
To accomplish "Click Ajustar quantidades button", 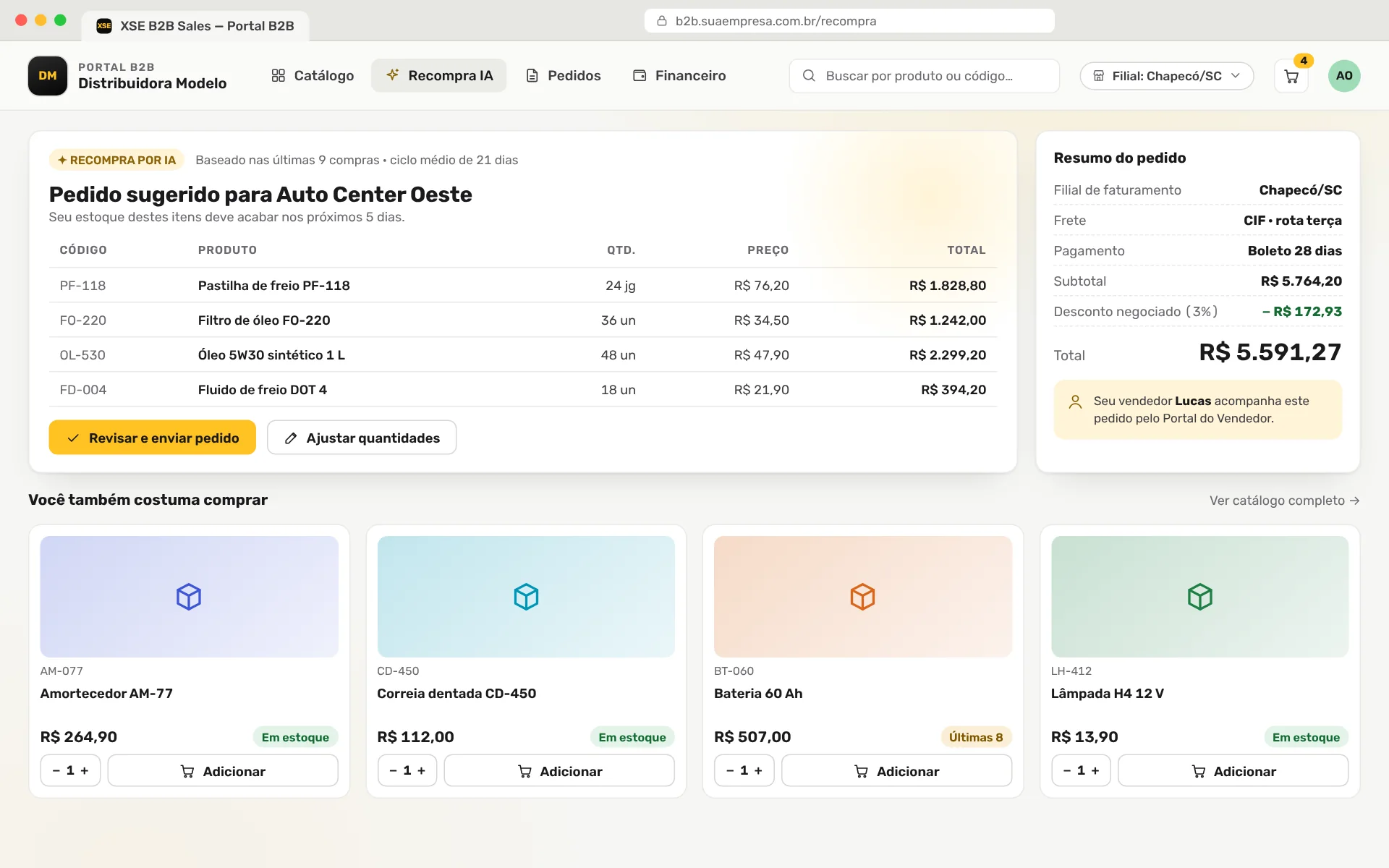I will tap(362, 438).
